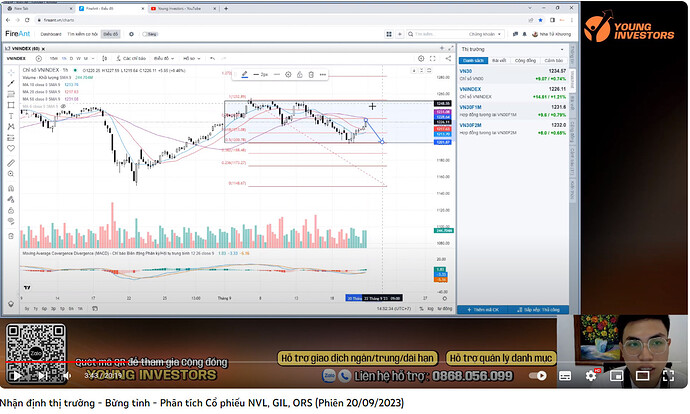The width and height of the screenshot is (690, 414).
Task: Open chart settings gear in toolbar
Action: tap(421, 58)
